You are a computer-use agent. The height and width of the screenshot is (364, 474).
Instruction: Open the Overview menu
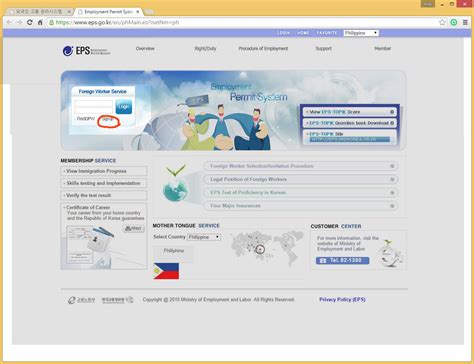[145, 49]
